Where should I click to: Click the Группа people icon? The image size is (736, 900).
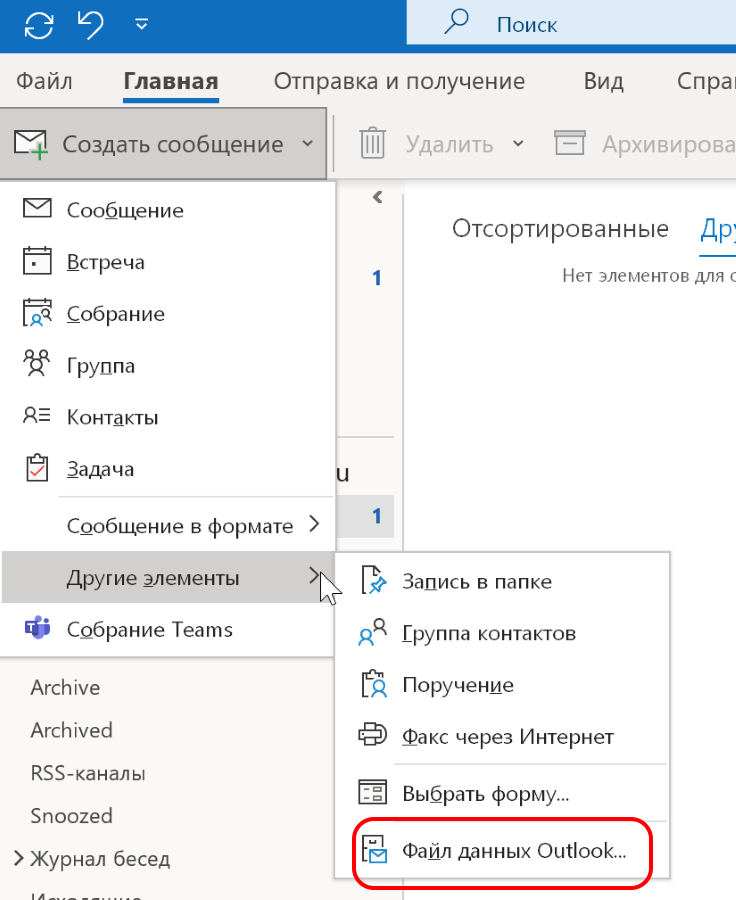click(x=37, y=363)
